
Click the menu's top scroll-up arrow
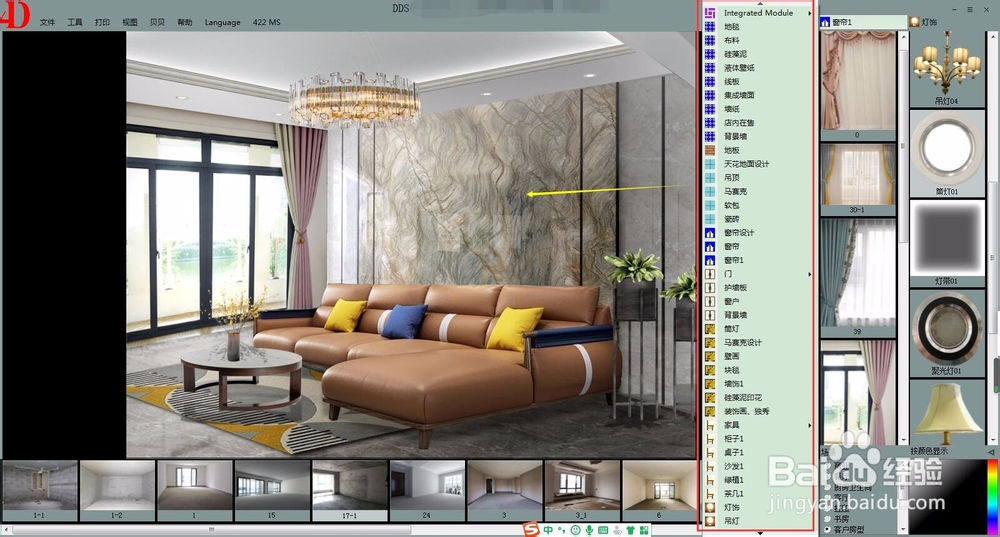click(760, 4)
